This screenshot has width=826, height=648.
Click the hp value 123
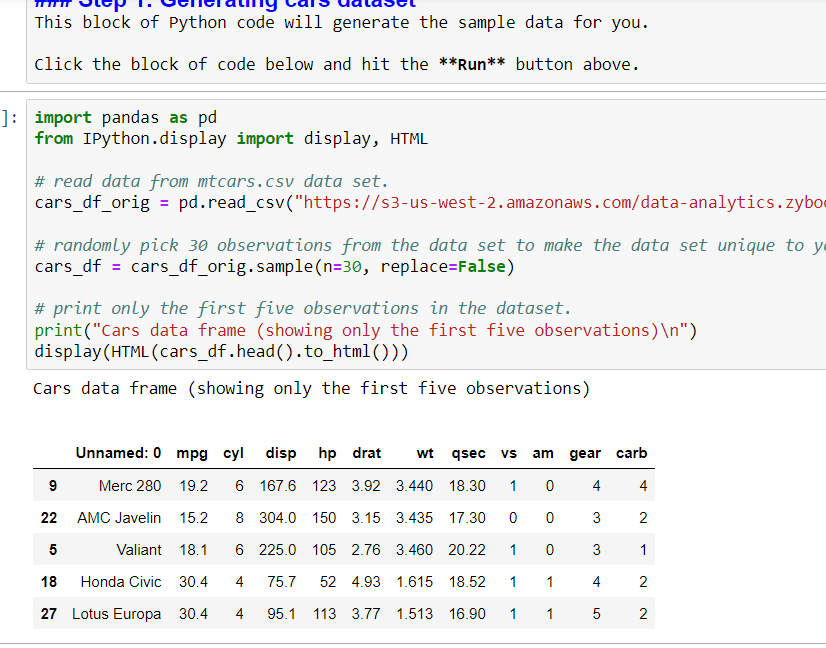click(x=324, y=486)
